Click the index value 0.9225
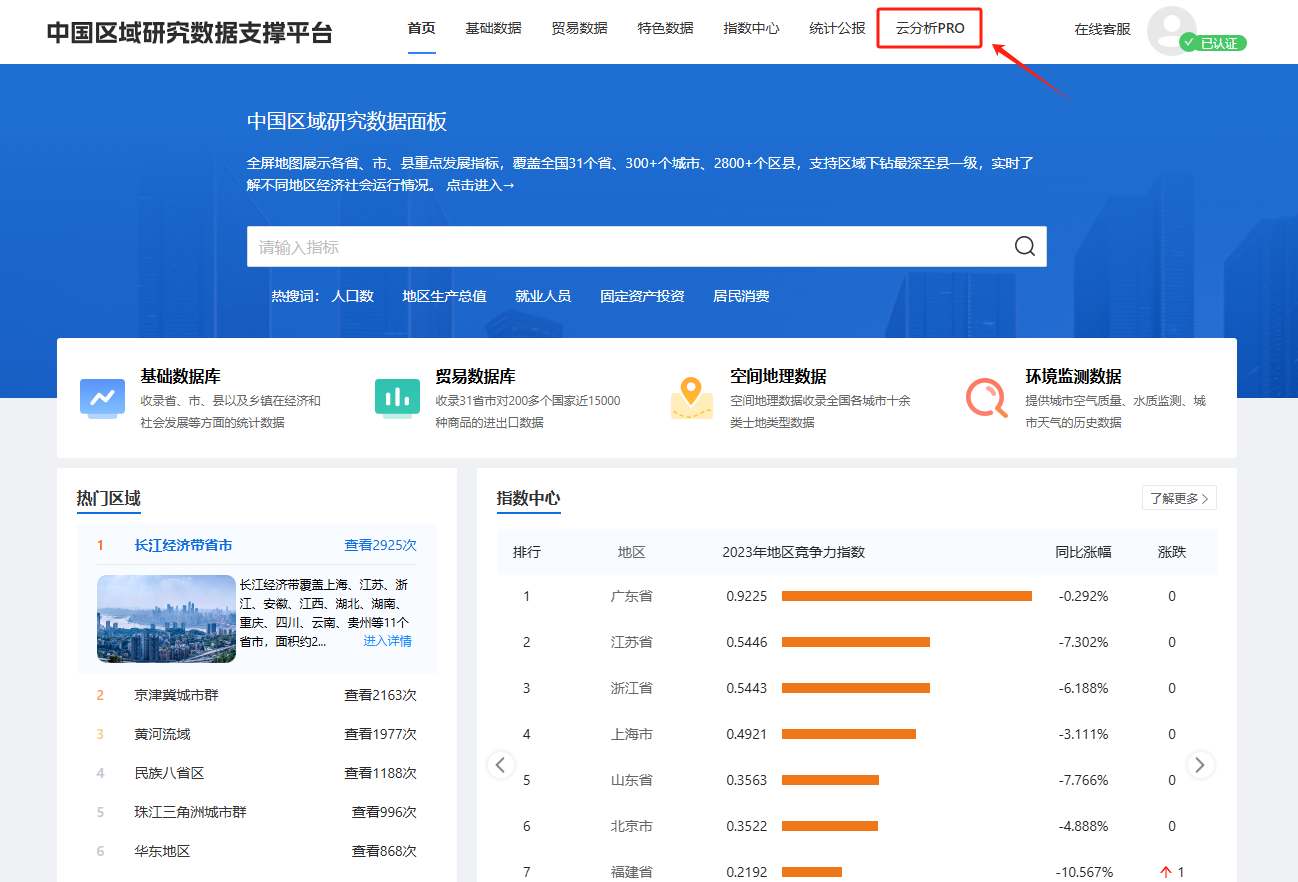This screenshot has height=882, width=1298. [x=747, y=596]
